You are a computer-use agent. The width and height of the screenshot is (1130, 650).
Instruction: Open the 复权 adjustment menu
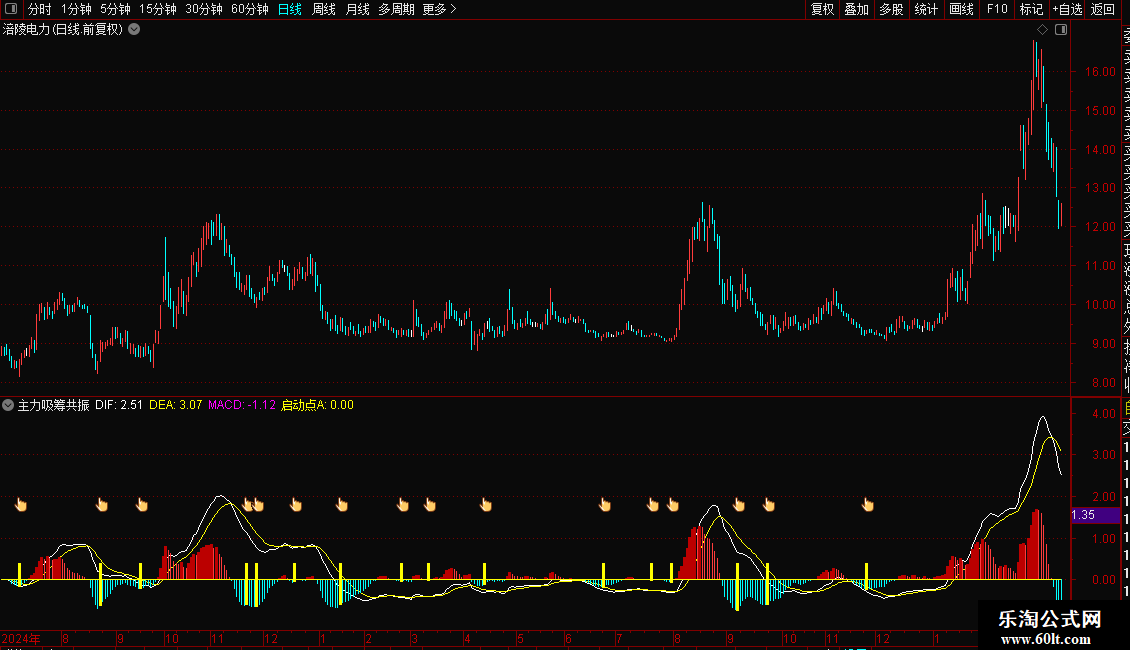click(x=822, y=9)
